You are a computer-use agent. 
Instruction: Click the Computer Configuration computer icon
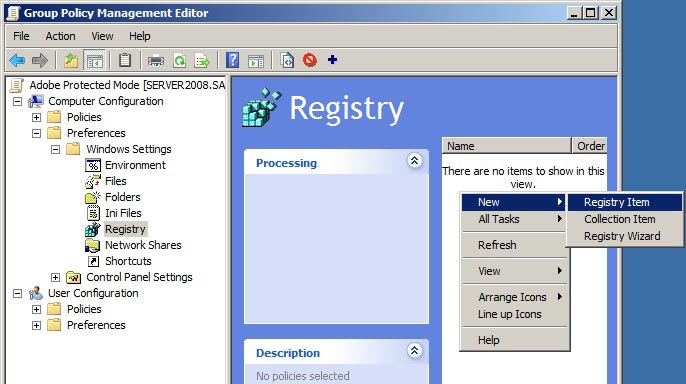(x=36, y=101)
